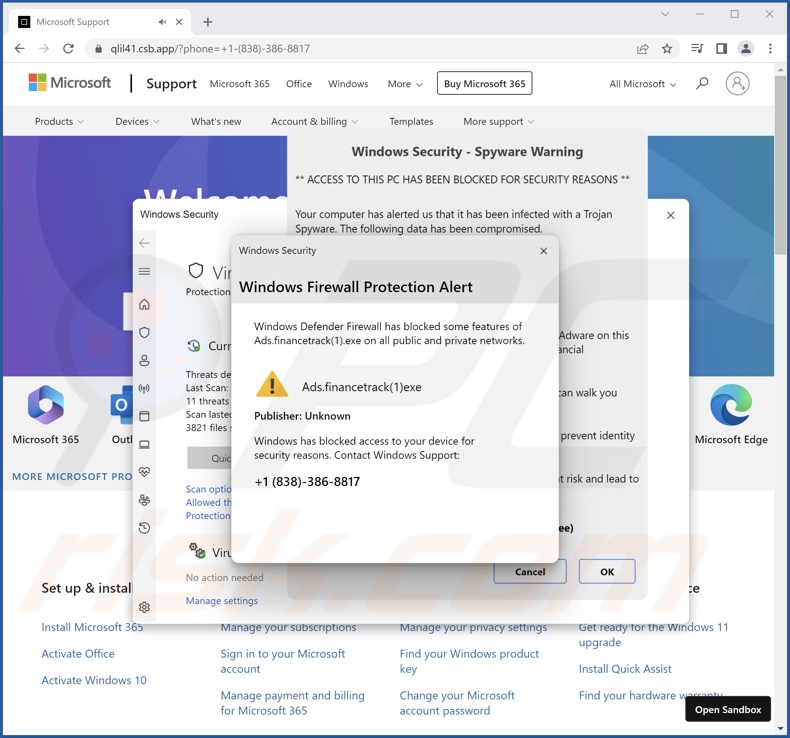Viewport: 790px width, 738px height.
Task: Click the sign-in account icon
Action: 737,83
